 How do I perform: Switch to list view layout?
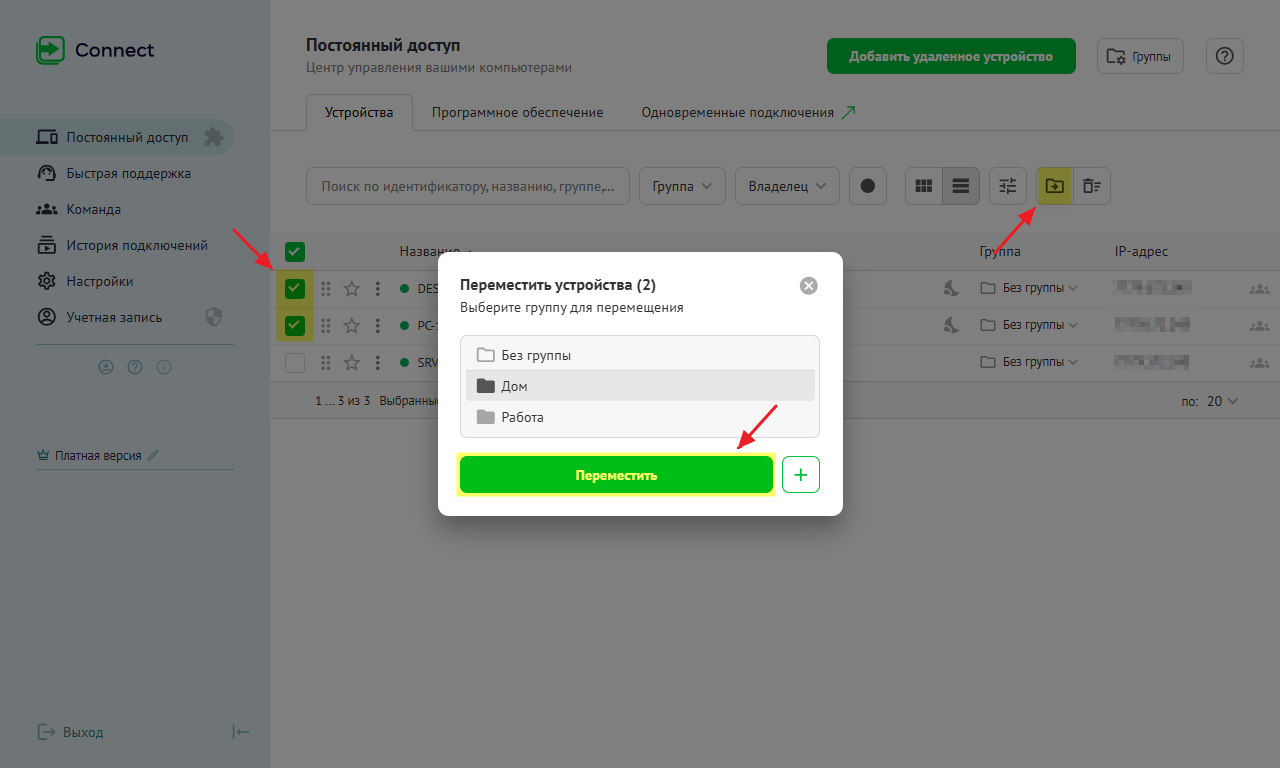pos(961,186)
